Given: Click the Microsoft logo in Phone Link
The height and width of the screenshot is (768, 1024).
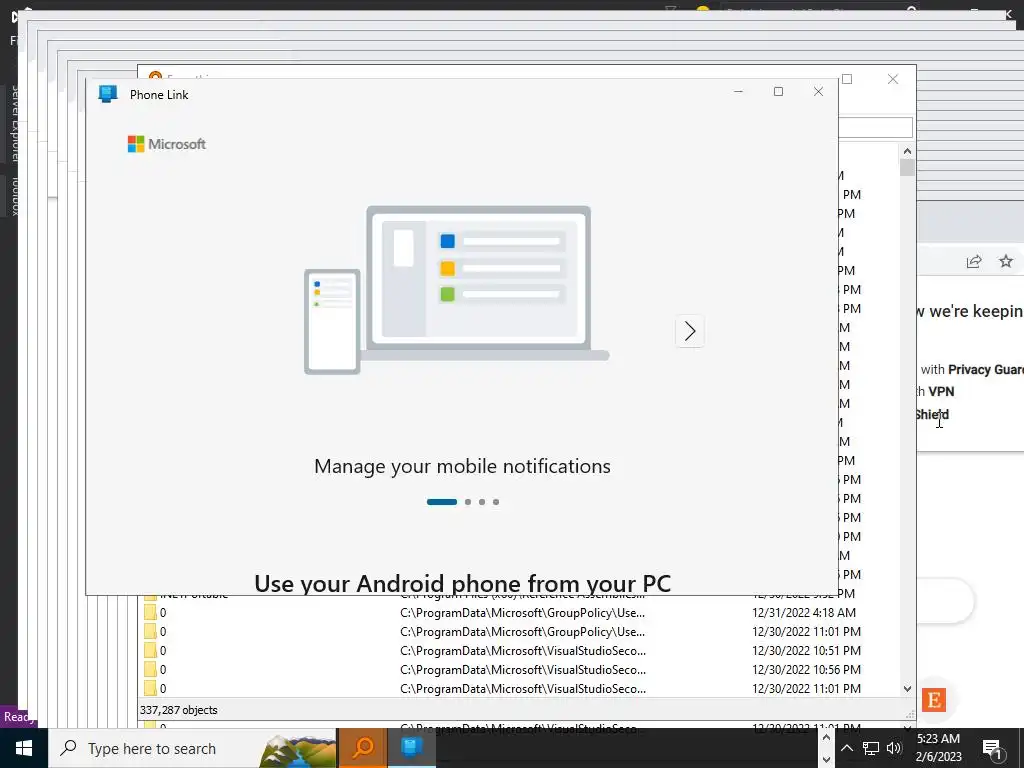Looking at the screenshot, I should pyautogui.click(x=167, y=144).
